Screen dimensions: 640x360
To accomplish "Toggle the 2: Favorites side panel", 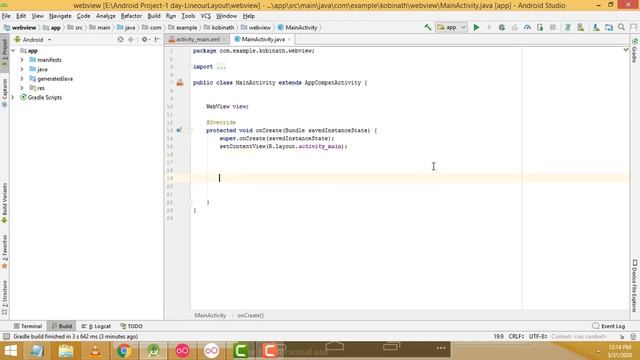I will pos(4,251).
